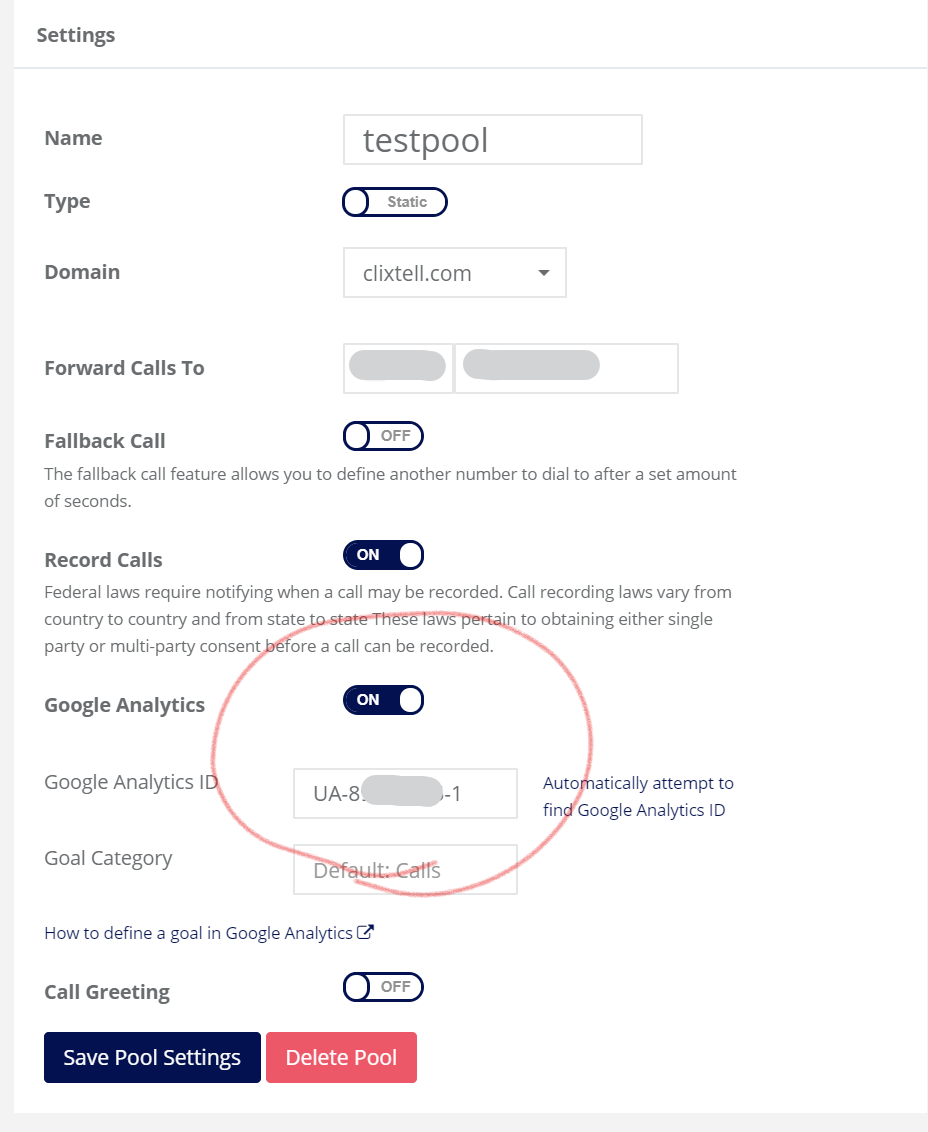Click the red Delete Pool button
The height and width of the screenshot is (1132, 928).
click(x=342, y=1058)
